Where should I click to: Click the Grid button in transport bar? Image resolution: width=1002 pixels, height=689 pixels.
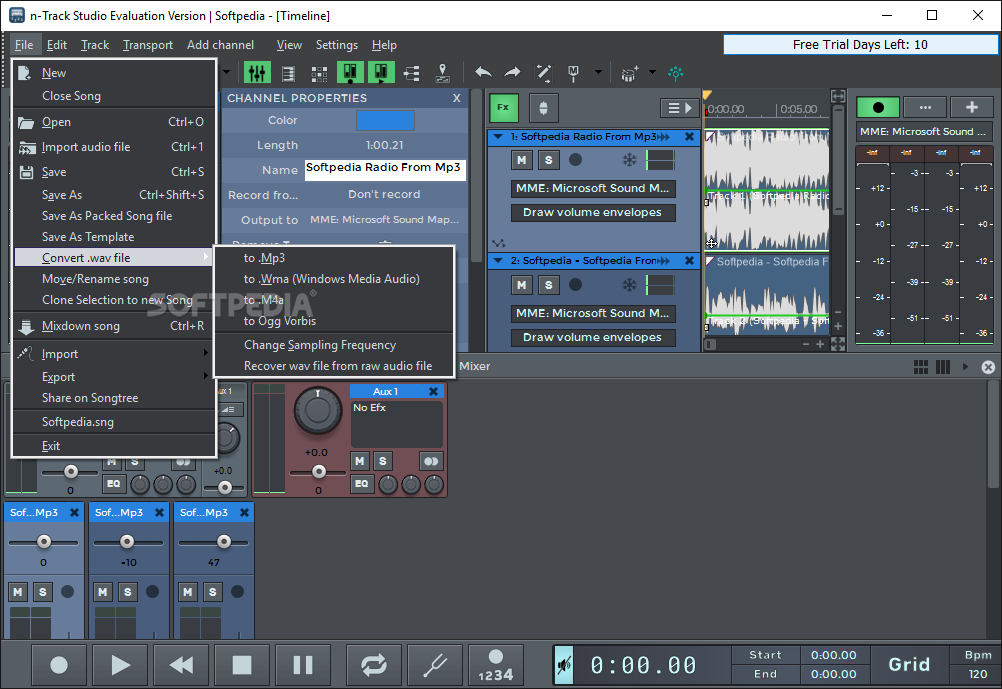click(x=909, y=665)
